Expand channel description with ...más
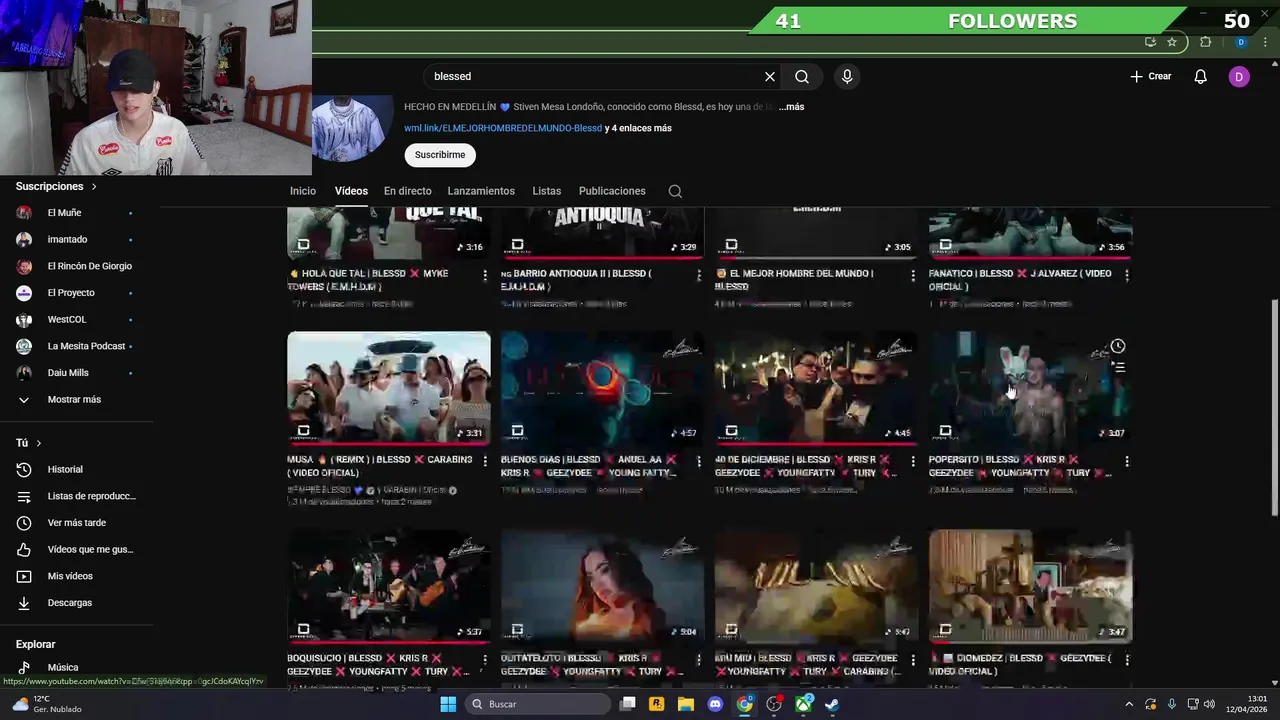 (x=791, y=107)
